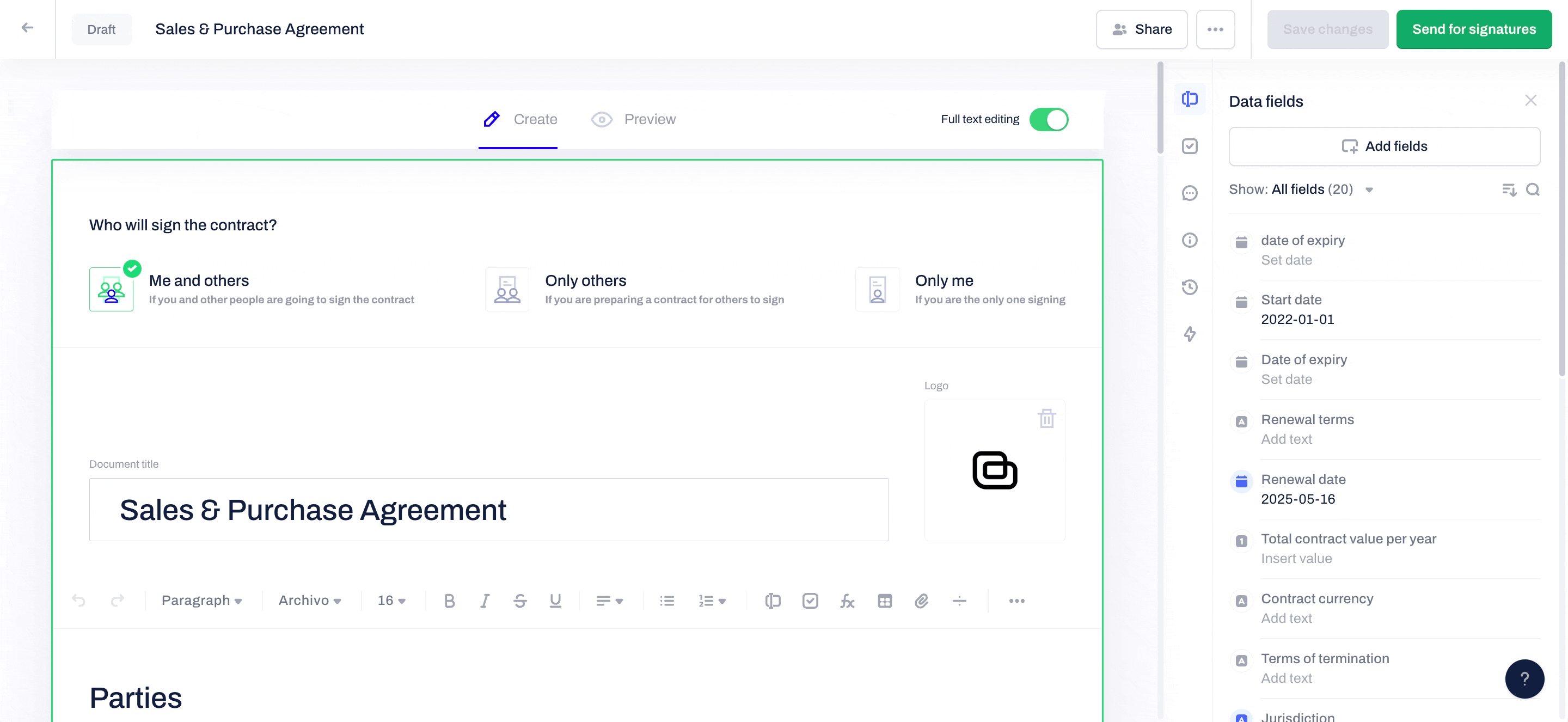Open the Paragraph style dropdown
1568x722 pixels.
200,600
